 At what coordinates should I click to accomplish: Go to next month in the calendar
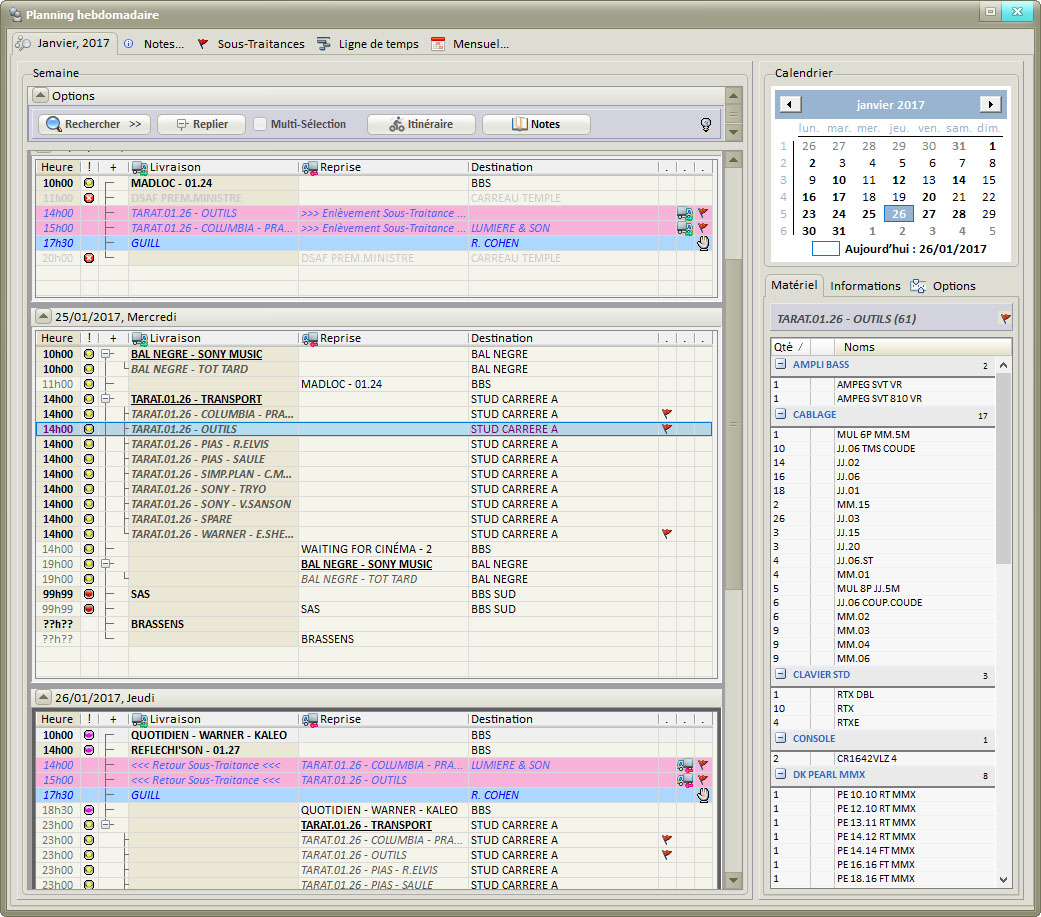click(990, 105)
